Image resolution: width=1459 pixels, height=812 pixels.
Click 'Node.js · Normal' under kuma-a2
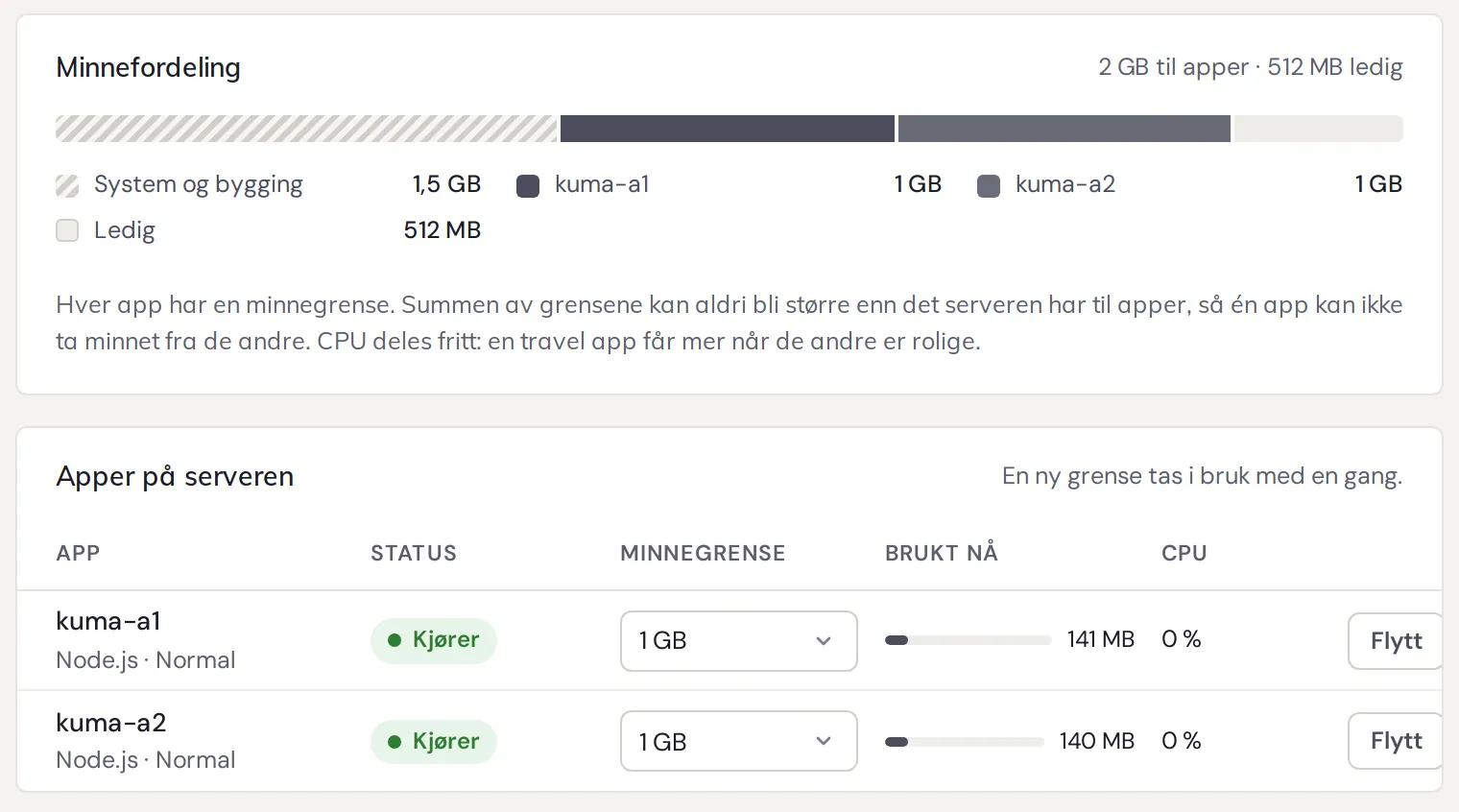click(146, 760)
